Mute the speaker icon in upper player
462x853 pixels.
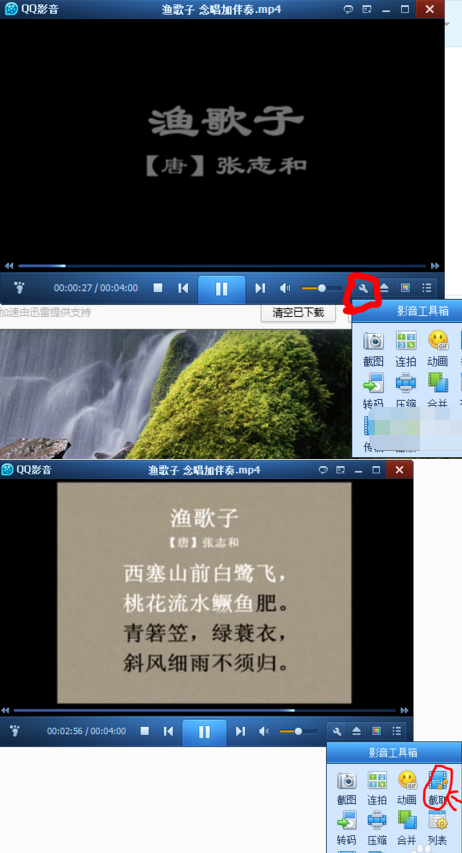click(285, 288)
